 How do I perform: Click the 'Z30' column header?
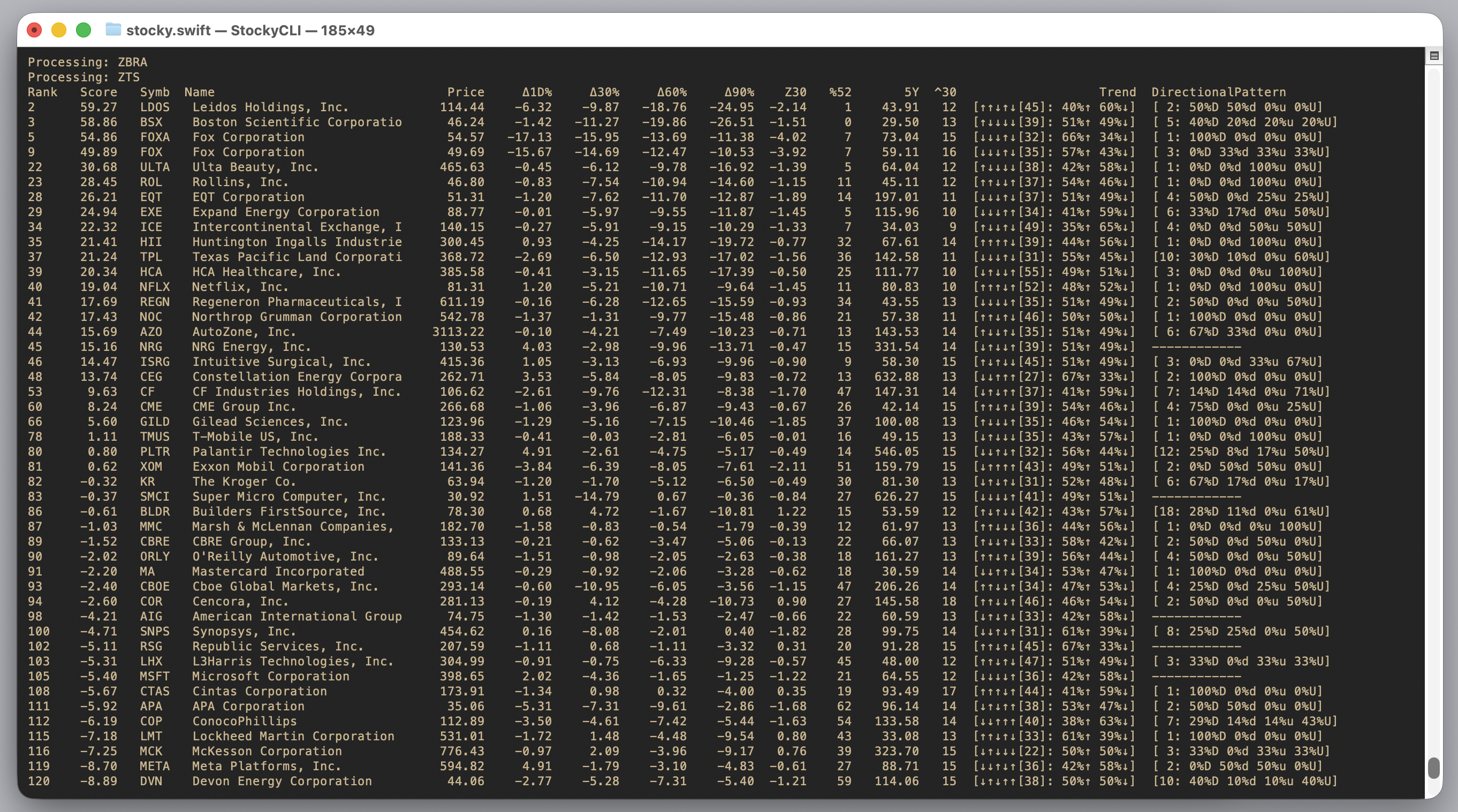pos(795,92)
